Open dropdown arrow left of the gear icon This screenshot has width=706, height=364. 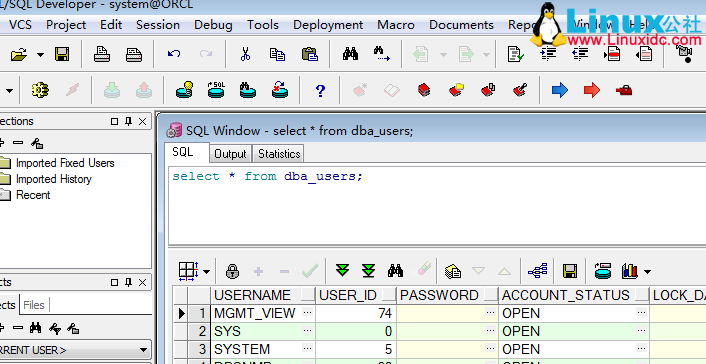pyautogui.click(x=9, y=91)
